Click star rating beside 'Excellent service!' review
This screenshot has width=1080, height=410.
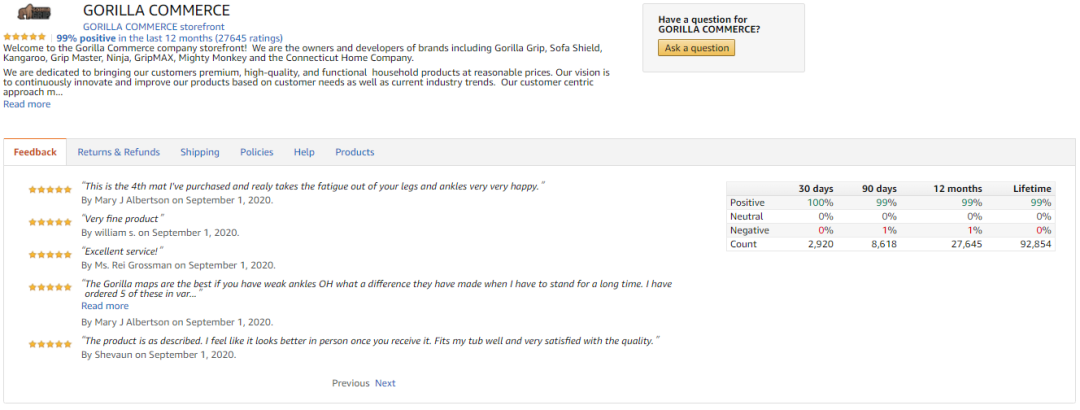point(50,254)
